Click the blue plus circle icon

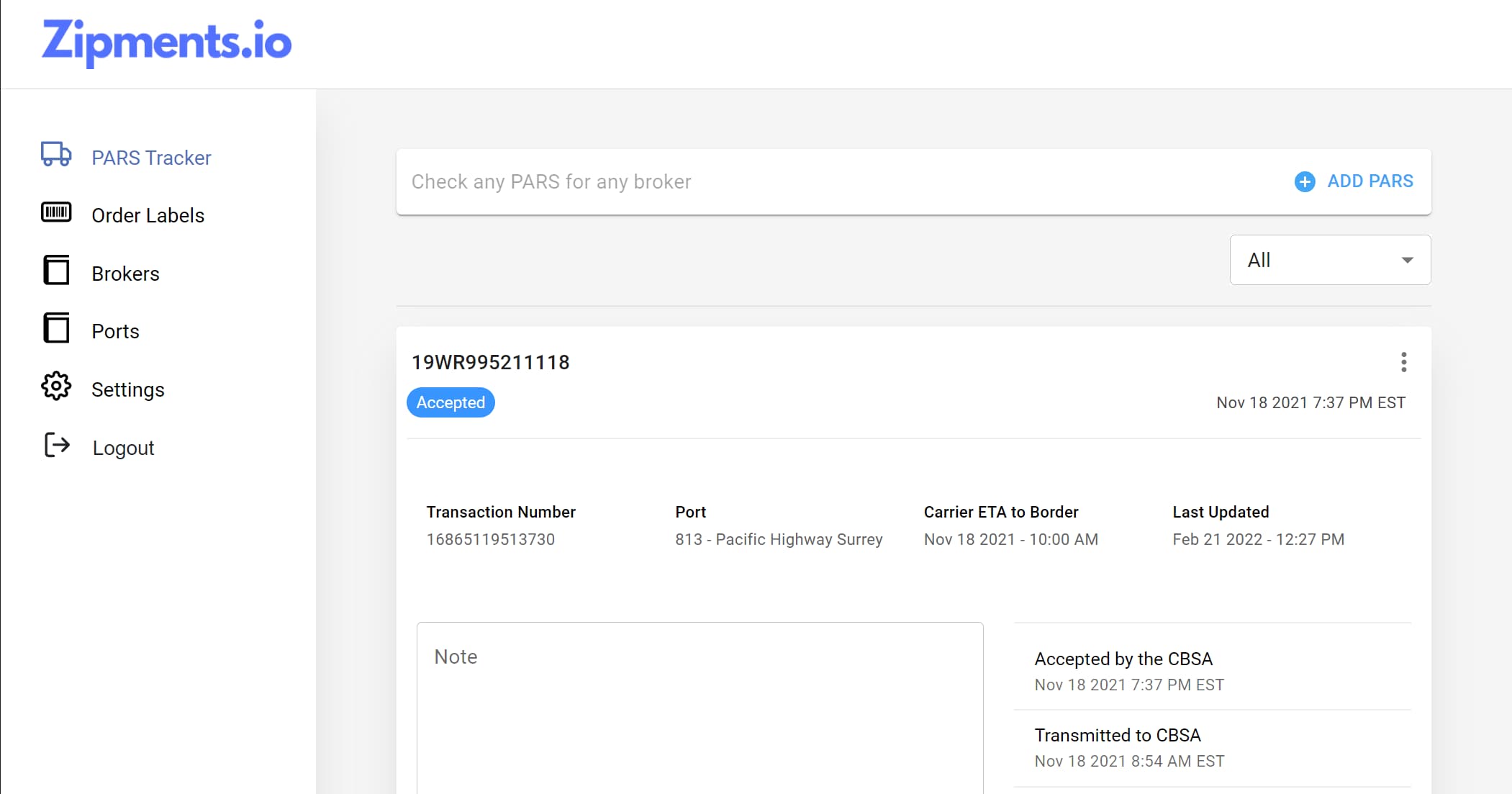pos(1305,181)
